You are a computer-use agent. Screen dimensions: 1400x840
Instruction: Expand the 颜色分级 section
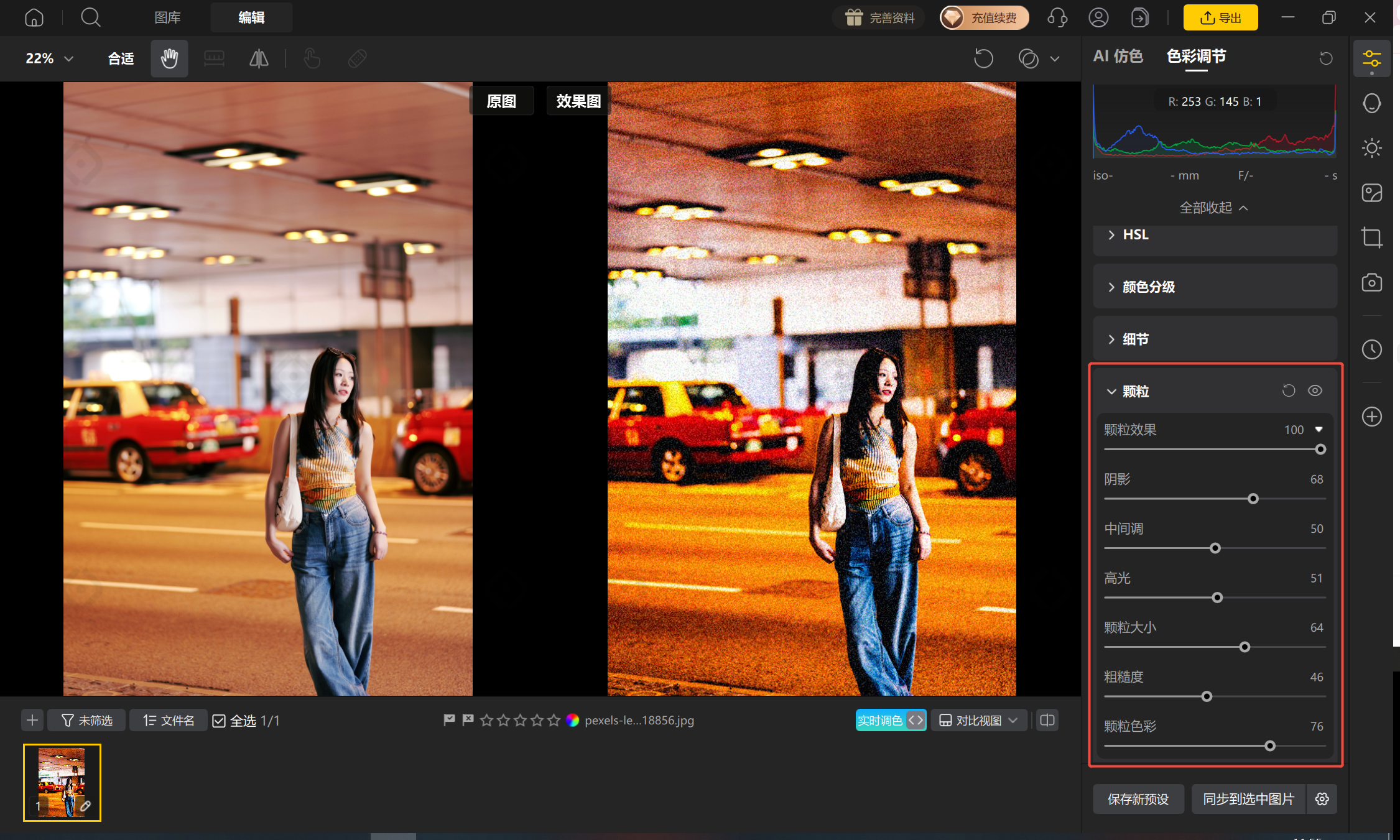(x=1215, y=287)
